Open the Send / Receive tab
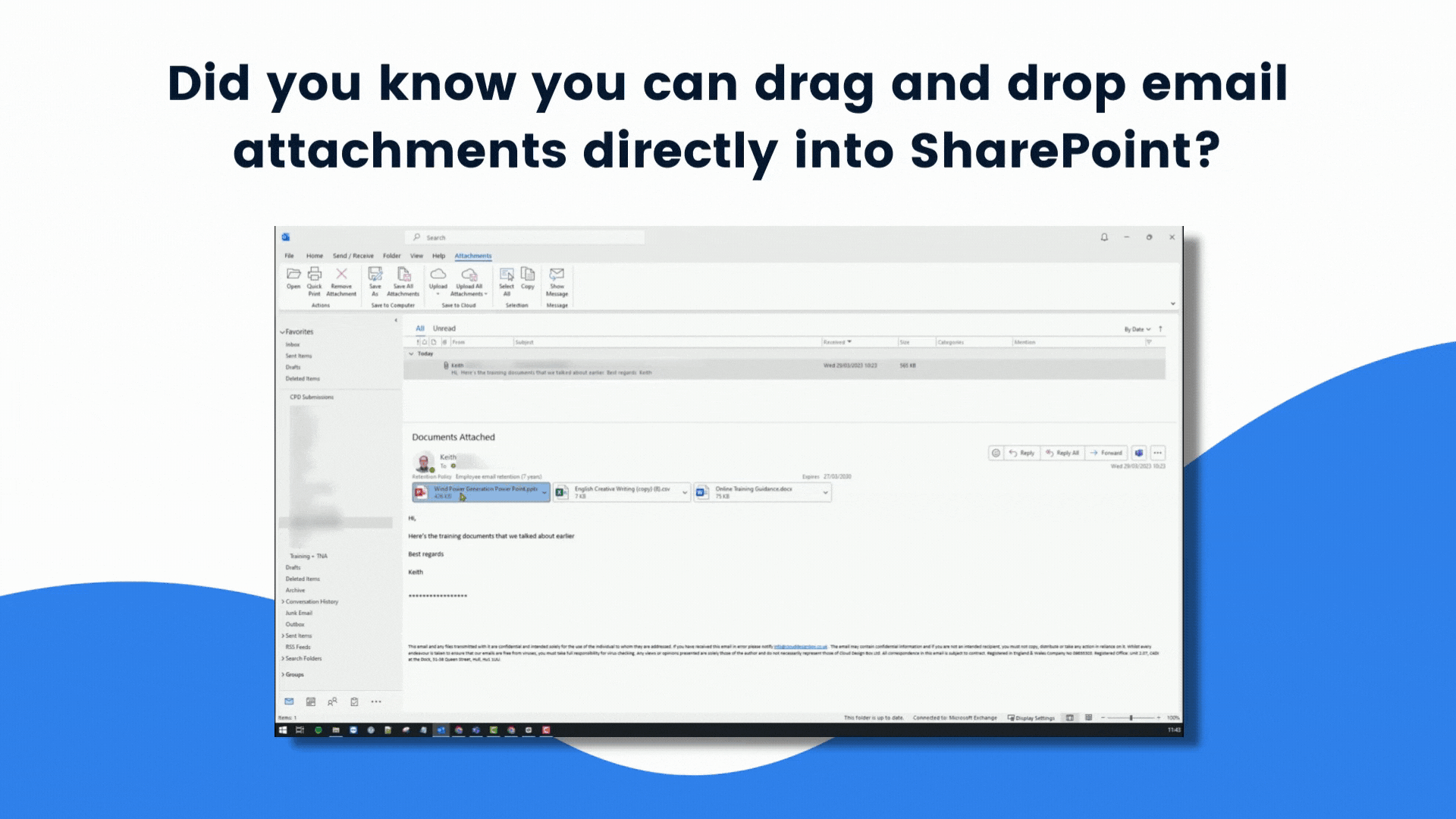 pyautogui.click(x=353, y=256)
